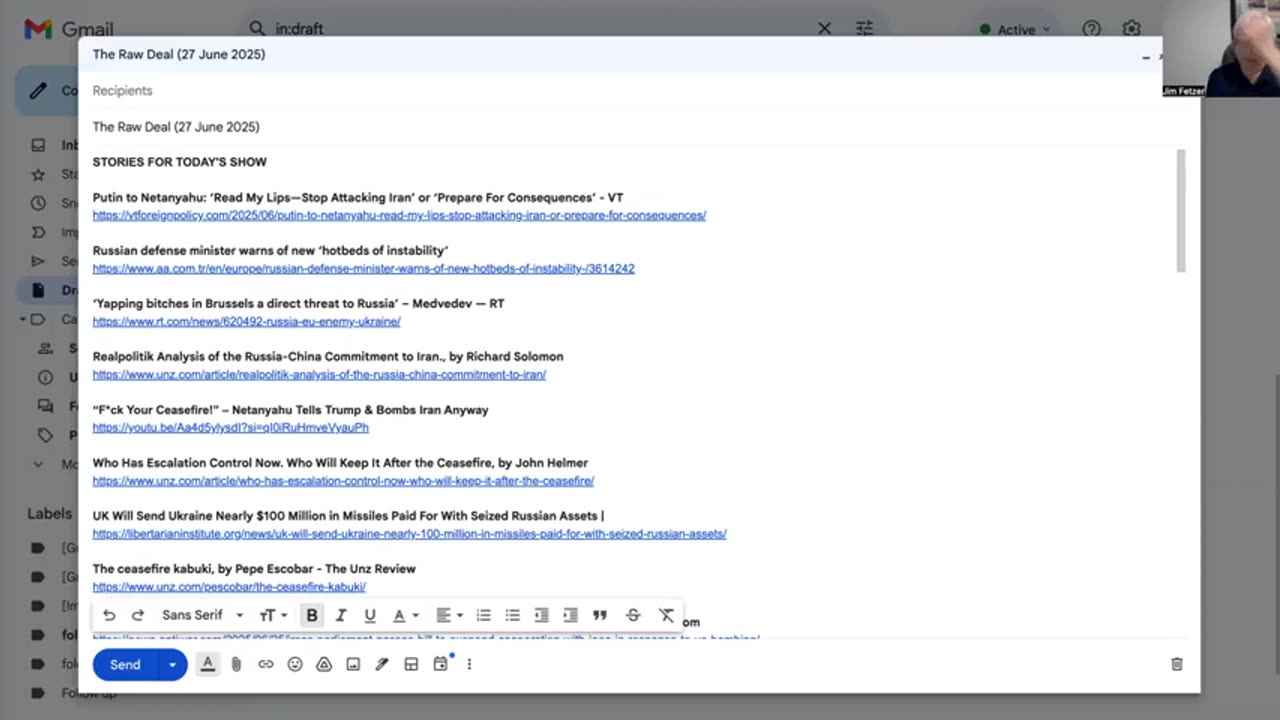Image resolution: width=1280 pixels, height=720 pixels.
Task: Minimize the compose window
Action: point(1146,57)
